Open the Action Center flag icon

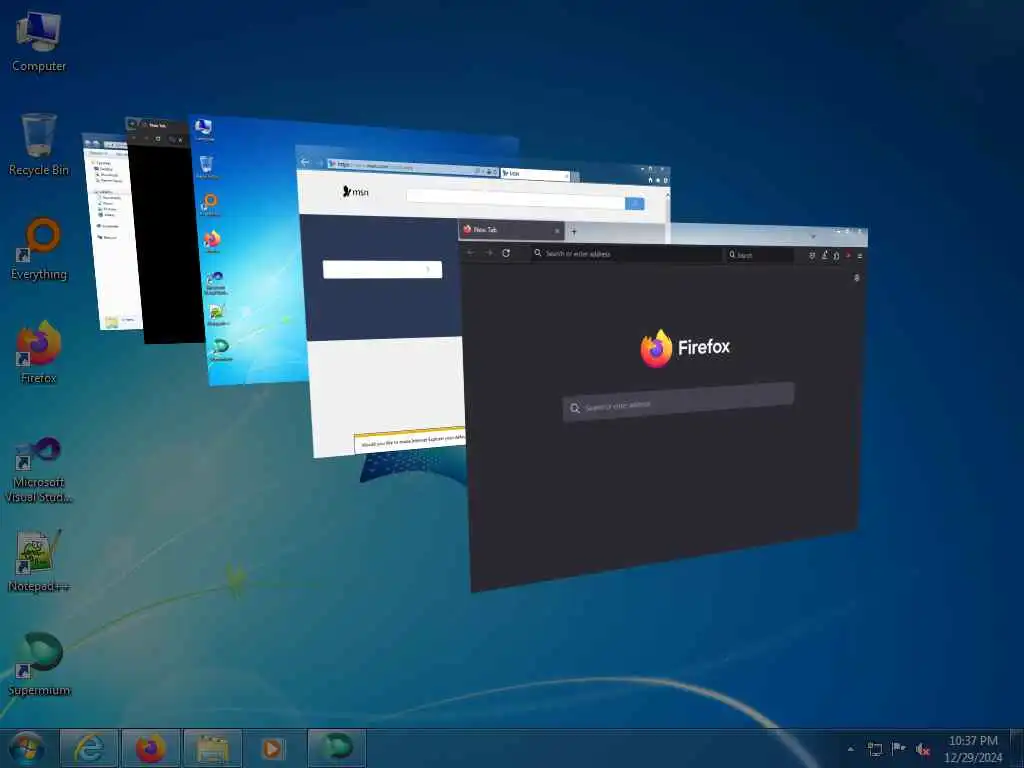[x=899, y=749]
